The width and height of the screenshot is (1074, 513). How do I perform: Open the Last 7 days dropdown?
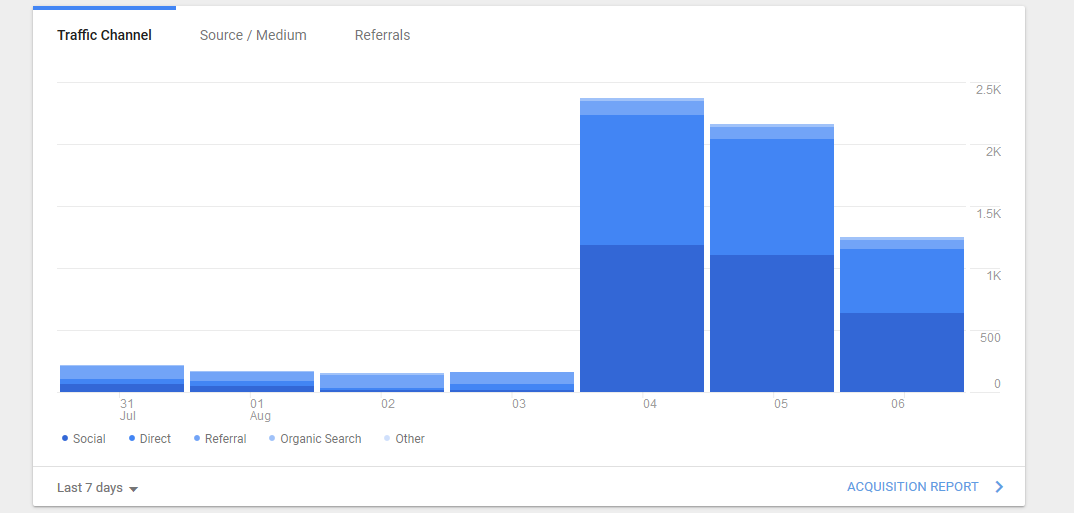click(98, 488)
